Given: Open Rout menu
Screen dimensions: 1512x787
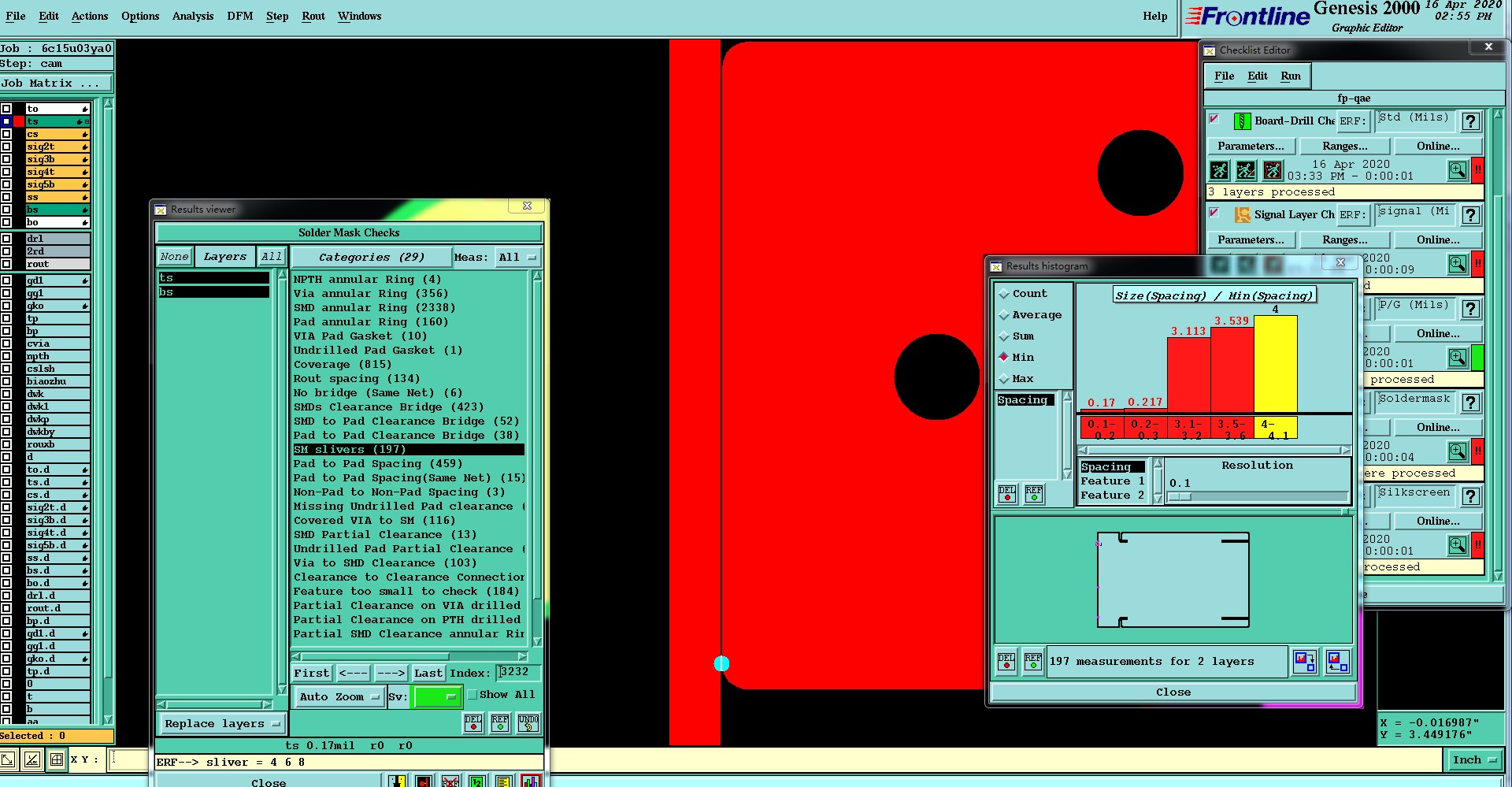Looking at the screenshot, I should [313, 16].
